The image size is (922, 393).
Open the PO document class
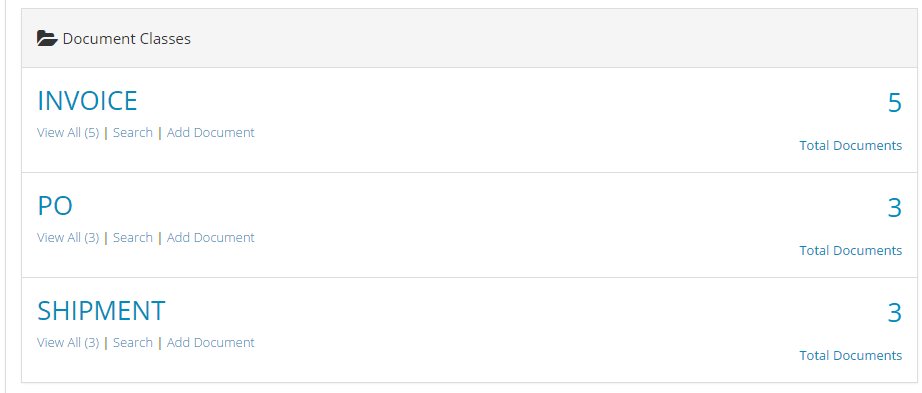coord(55,206)
